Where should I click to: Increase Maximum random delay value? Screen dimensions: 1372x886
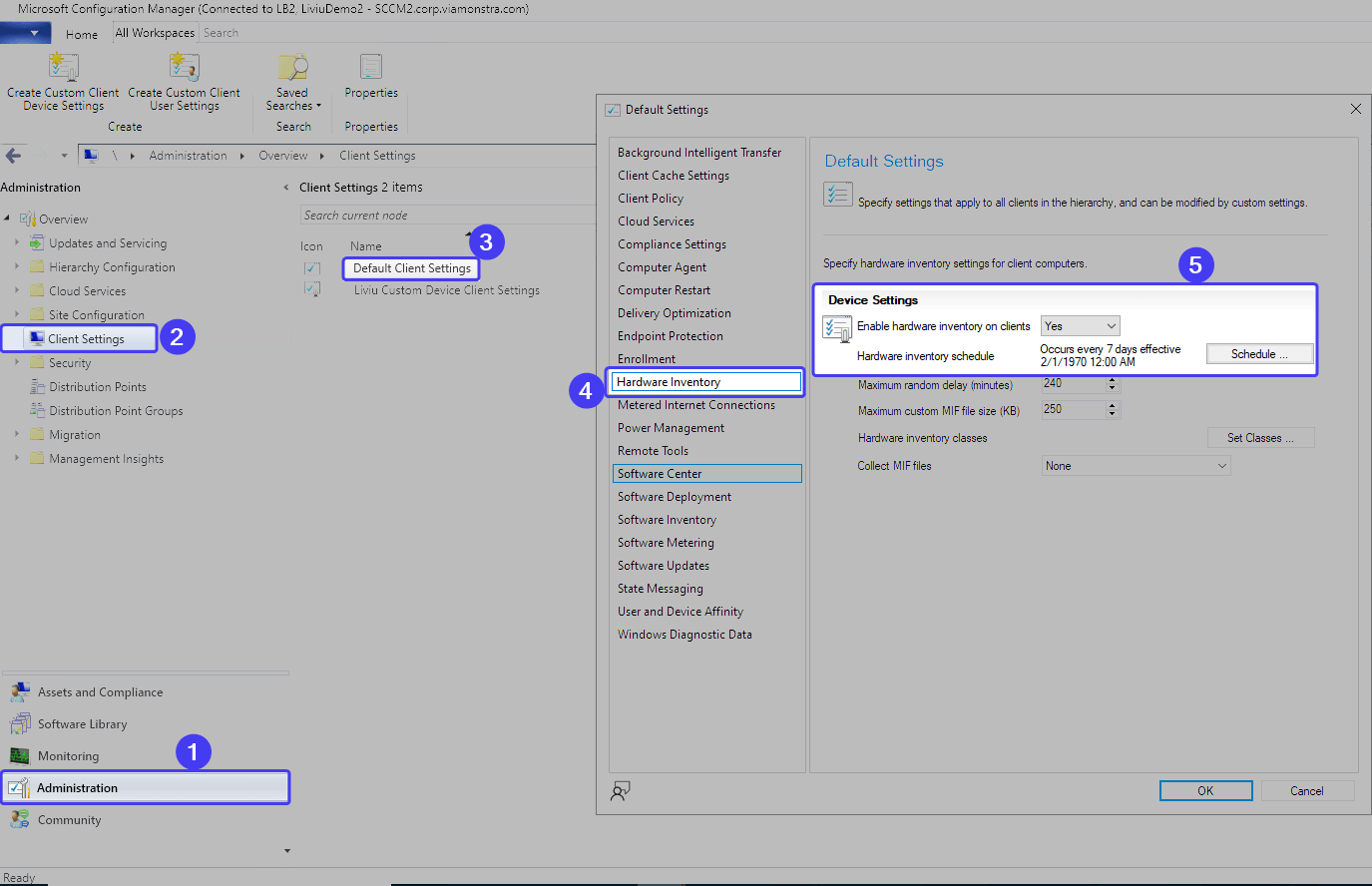coord(1113,379)
